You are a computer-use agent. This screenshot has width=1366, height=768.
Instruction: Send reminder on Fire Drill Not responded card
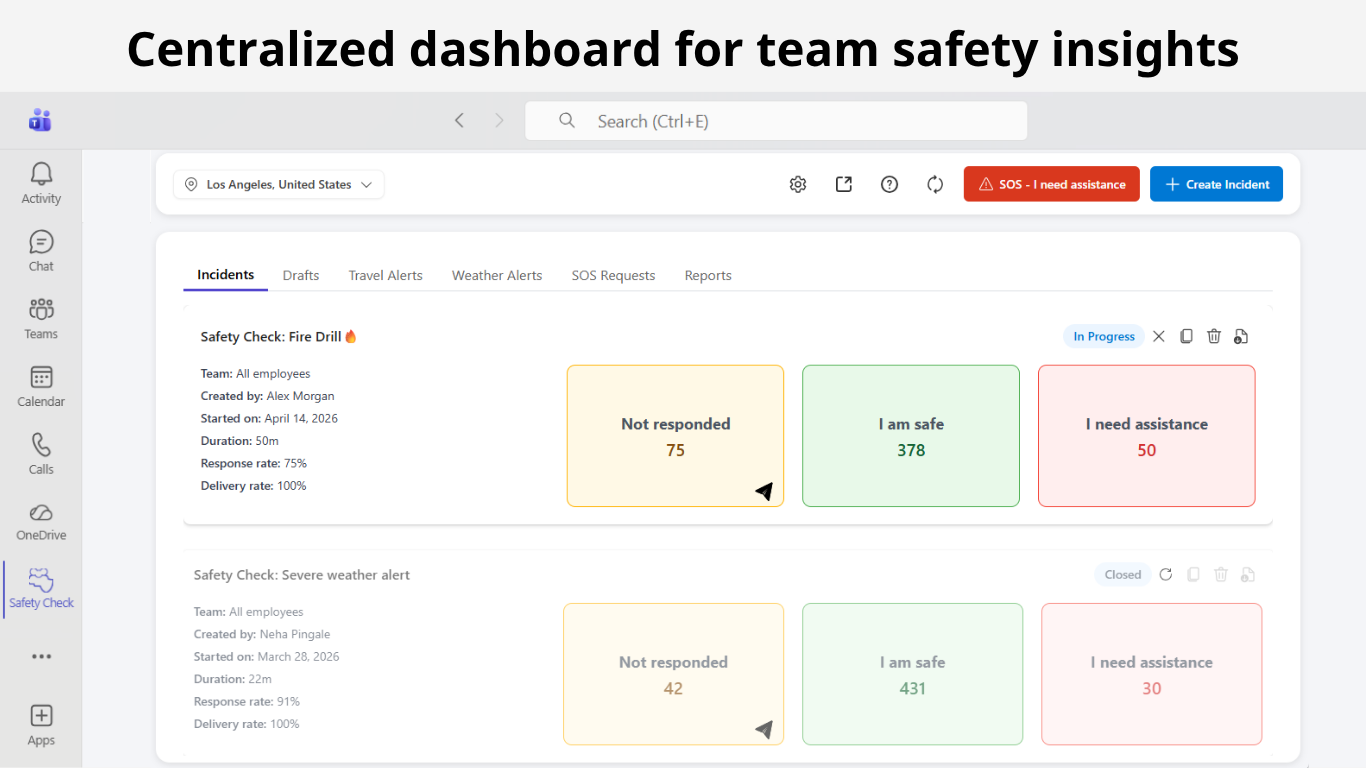click(764, 491)
